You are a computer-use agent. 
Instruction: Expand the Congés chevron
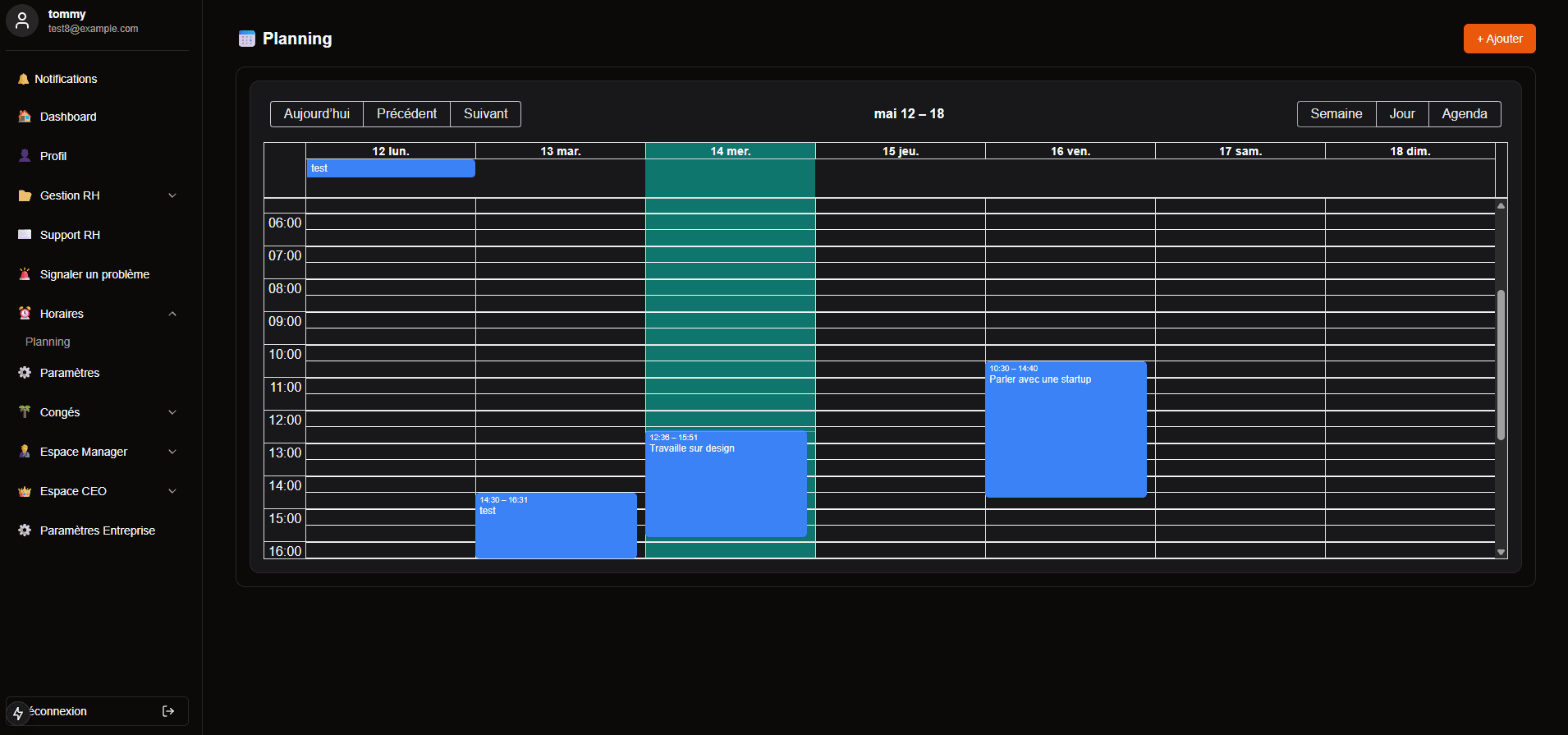coord(172,412)
